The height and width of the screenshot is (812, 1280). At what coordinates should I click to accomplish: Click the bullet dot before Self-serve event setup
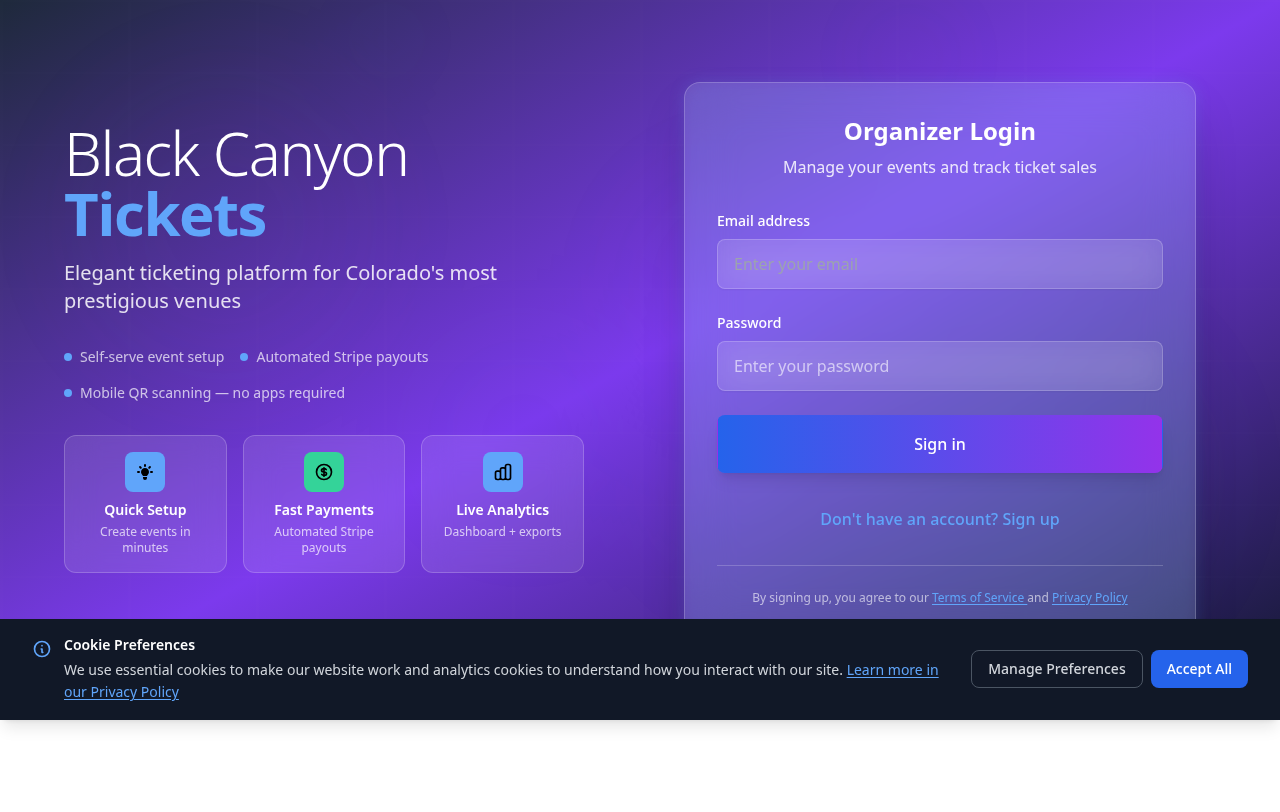[x=68, y=357]
